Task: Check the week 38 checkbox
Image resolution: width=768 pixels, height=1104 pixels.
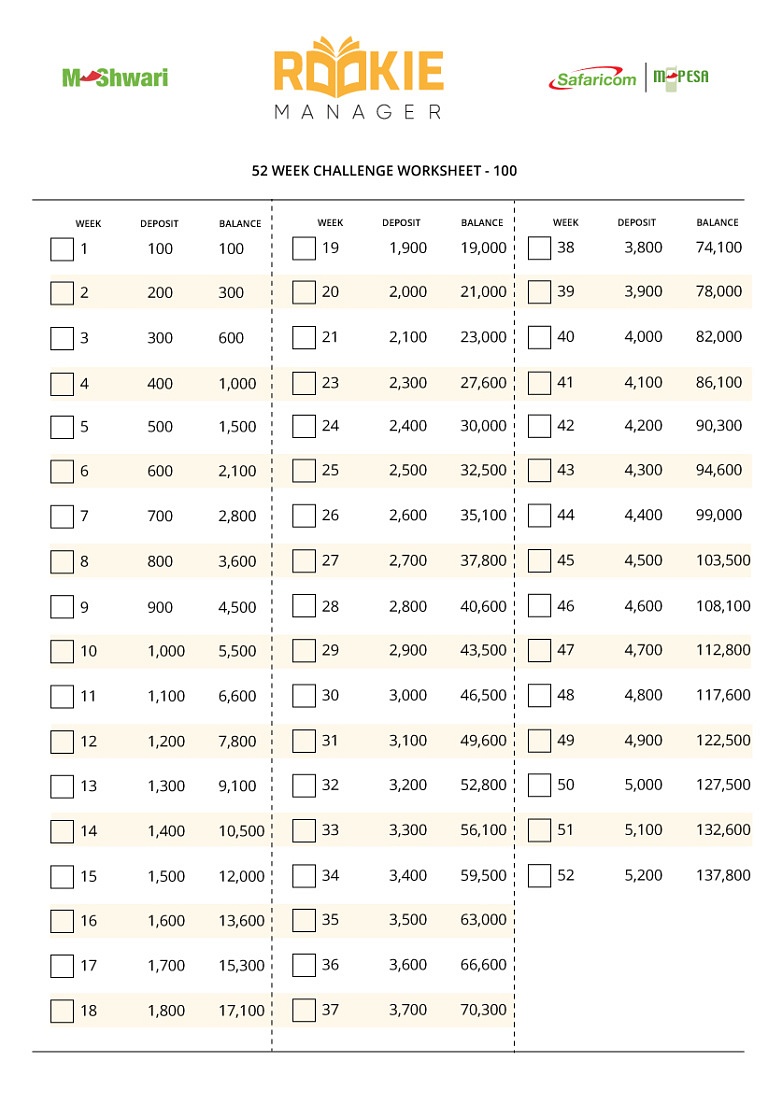Action: tap(539, 248)
